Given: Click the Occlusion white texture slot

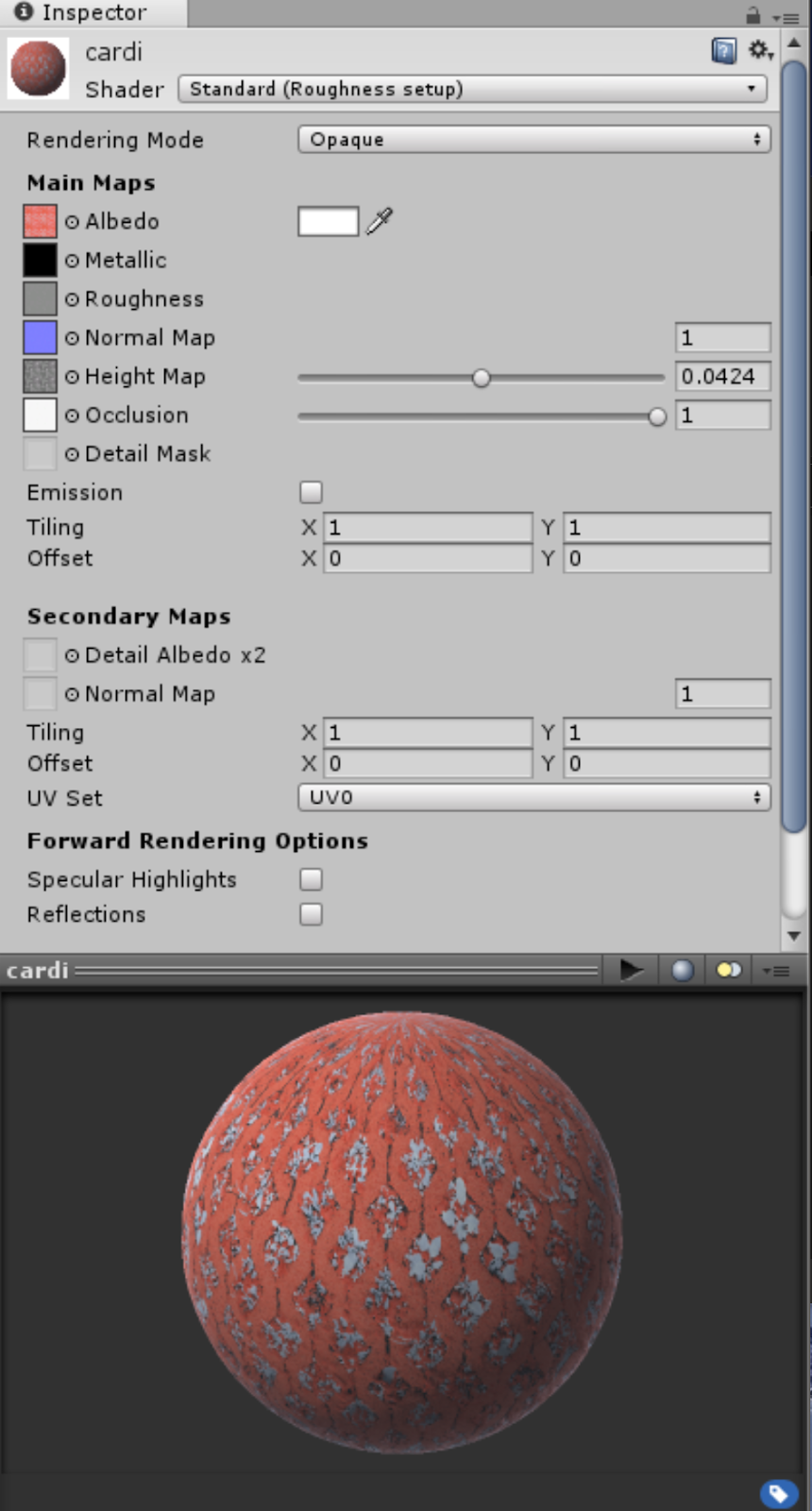Looking at the screenshot, I should click(x=40, y=415).
